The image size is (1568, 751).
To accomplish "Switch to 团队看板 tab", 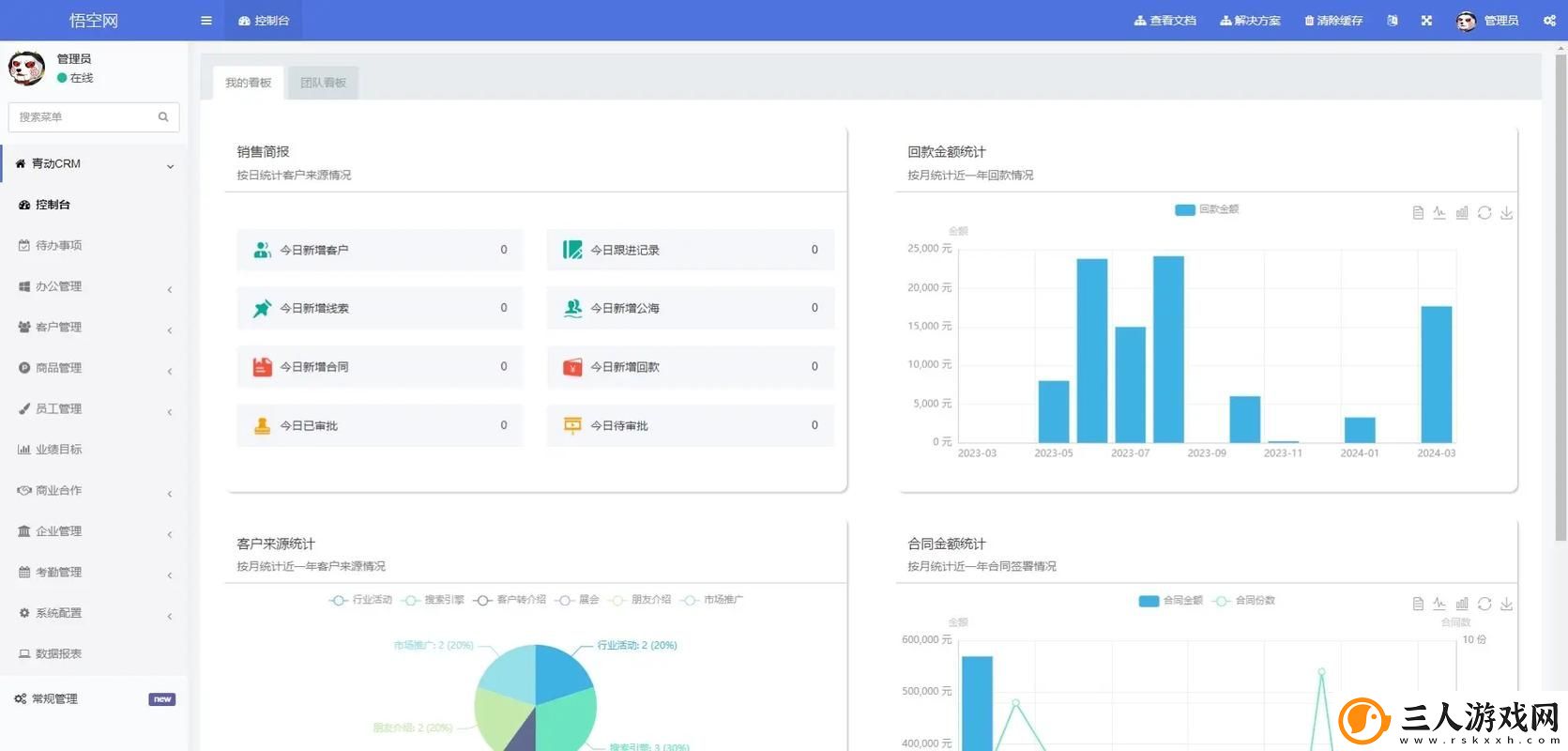I will pyautogui.click(x=323, y=83).
